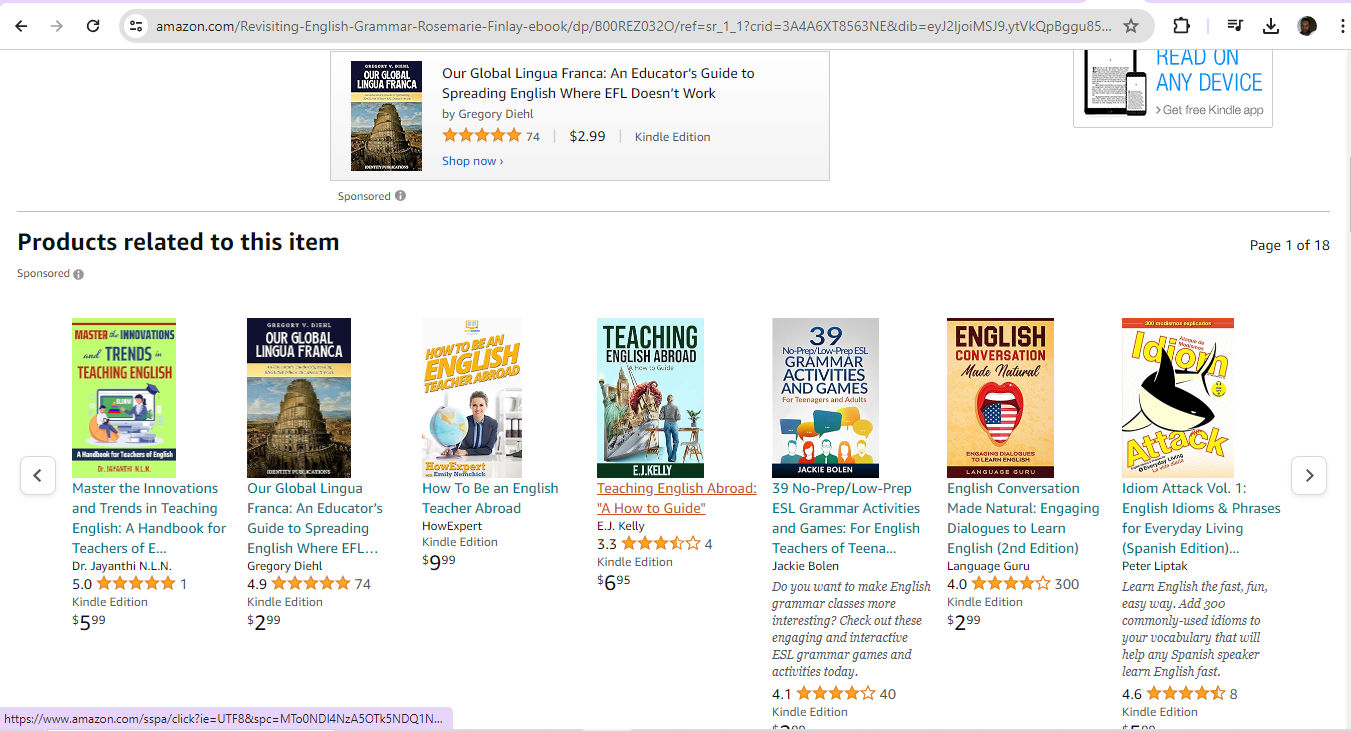Open the Chrome extensions puzzle icon
The image size is (1351, 731).
(x=1181, y=27)
